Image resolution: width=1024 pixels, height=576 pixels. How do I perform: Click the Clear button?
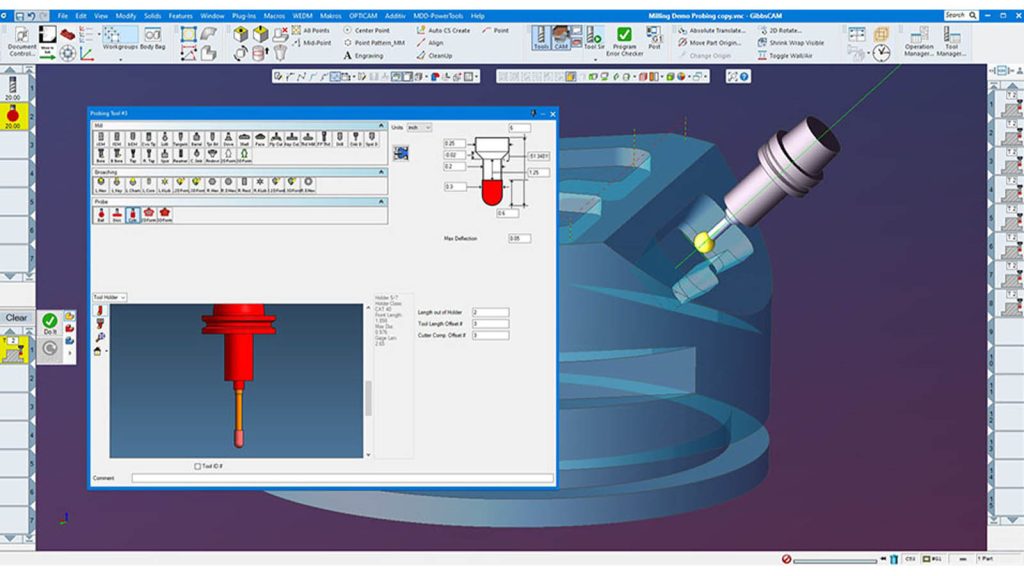(16, 317)
